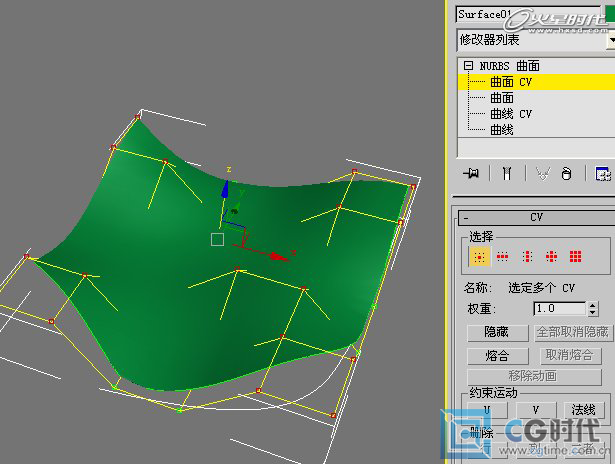615x464 pixels.
Task: Click the Make Unique icon
Action: [x=543, y=173]
